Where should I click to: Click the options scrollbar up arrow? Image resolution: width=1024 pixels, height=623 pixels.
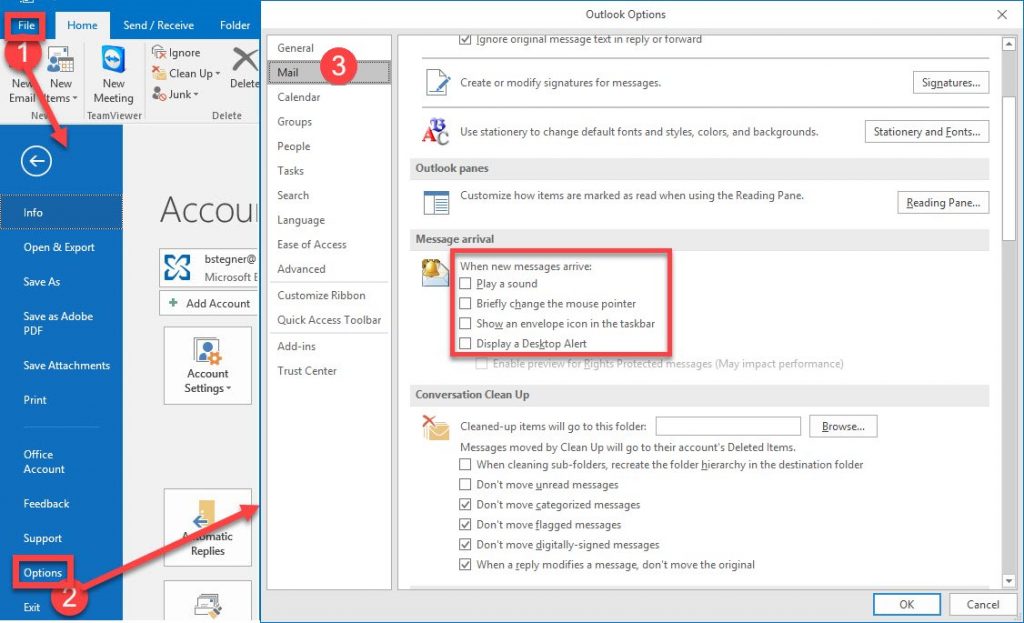(1009, 44)
